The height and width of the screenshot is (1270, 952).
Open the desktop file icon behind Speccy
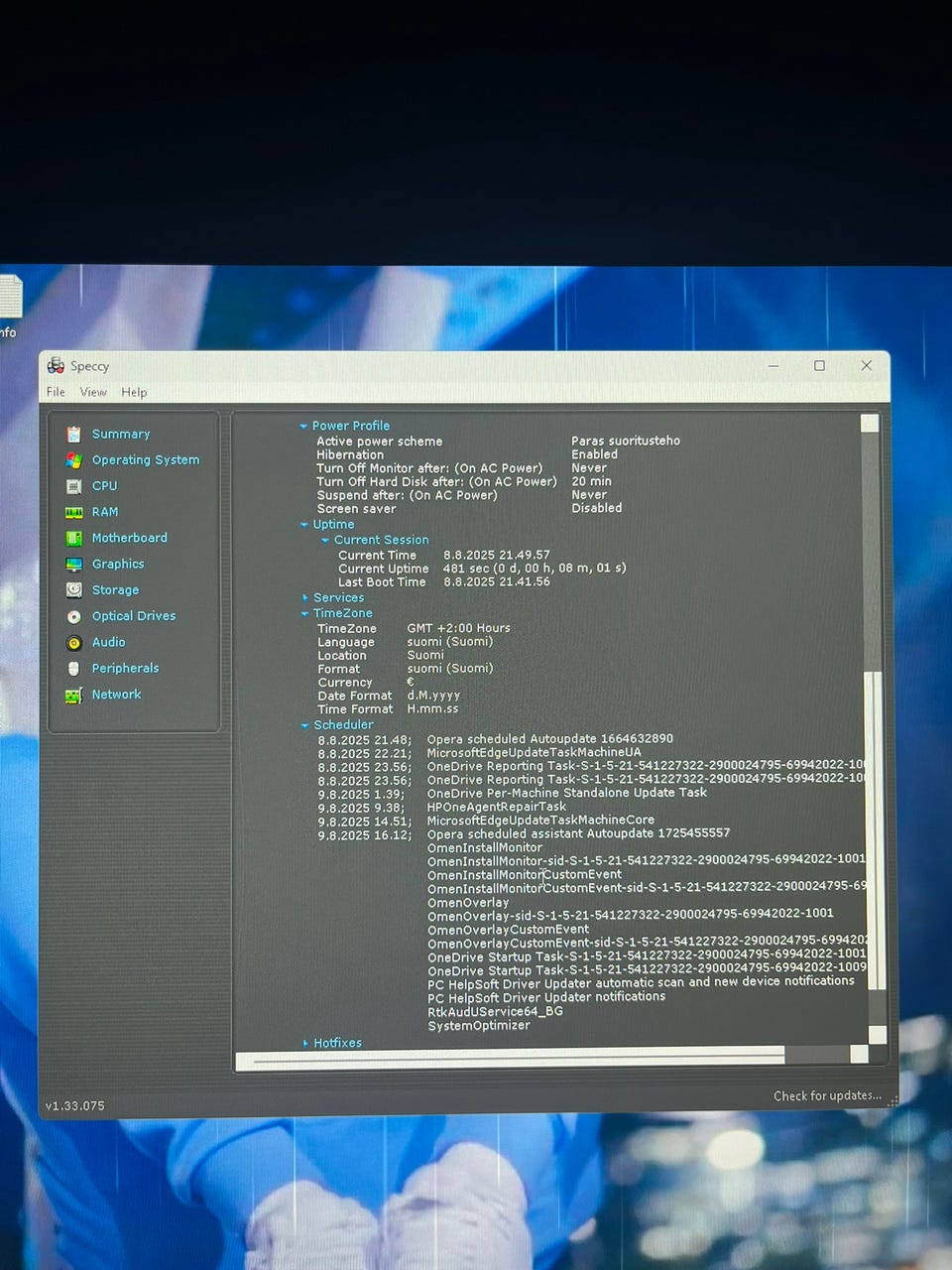coord(10,298)
